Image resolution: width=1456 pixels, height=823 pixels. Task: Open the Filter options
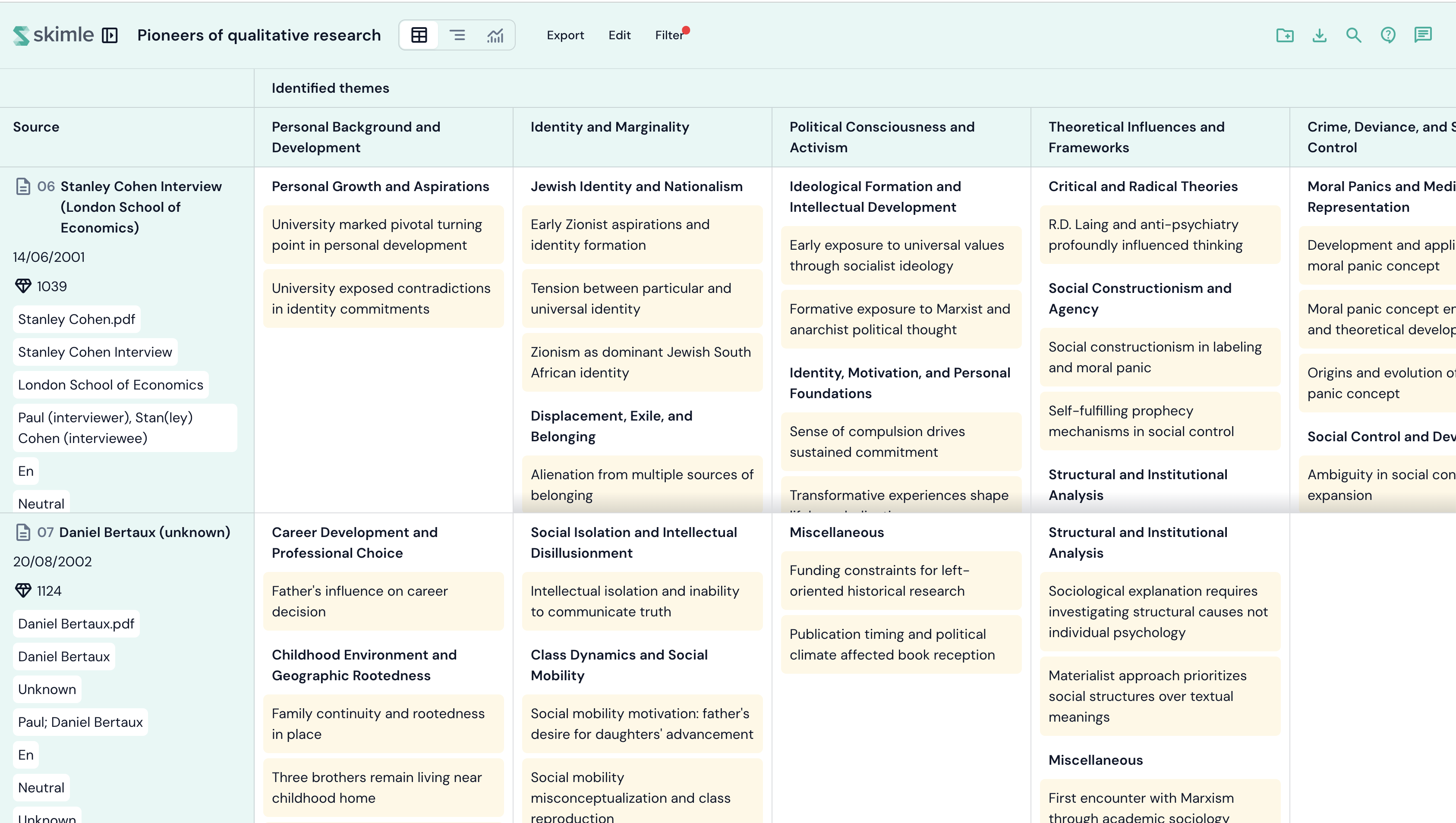[x=669, y=35]
